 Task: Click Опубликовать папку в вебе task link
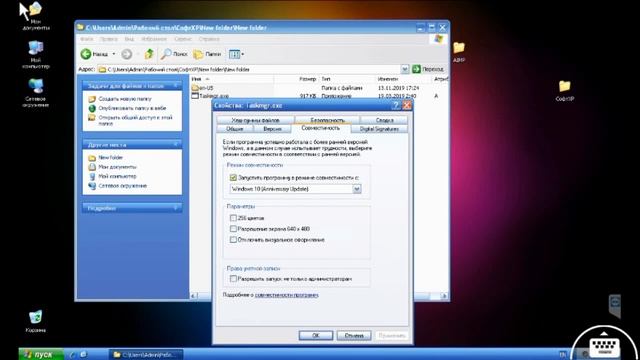pyautogui.click(x=132, y=108)
